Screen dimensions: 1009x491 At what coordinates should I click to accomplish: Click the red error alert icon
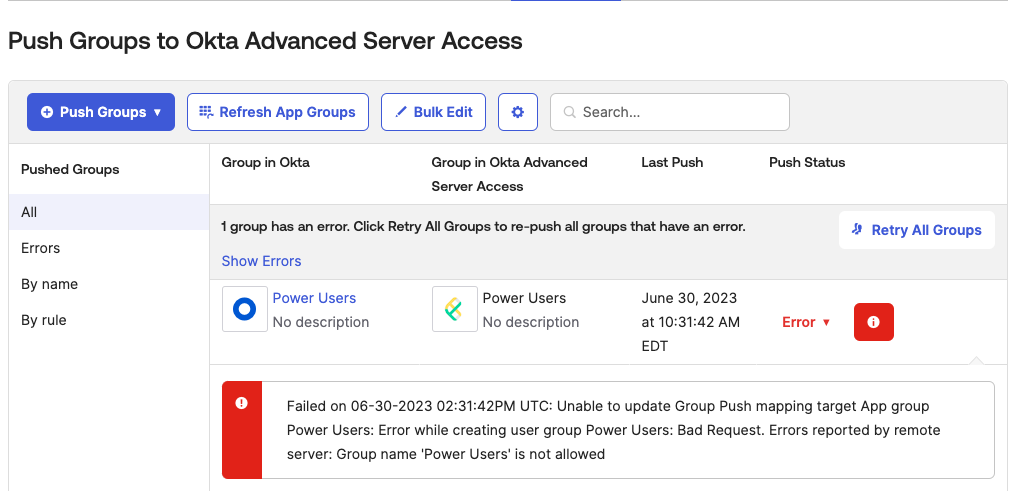(241, 403)
